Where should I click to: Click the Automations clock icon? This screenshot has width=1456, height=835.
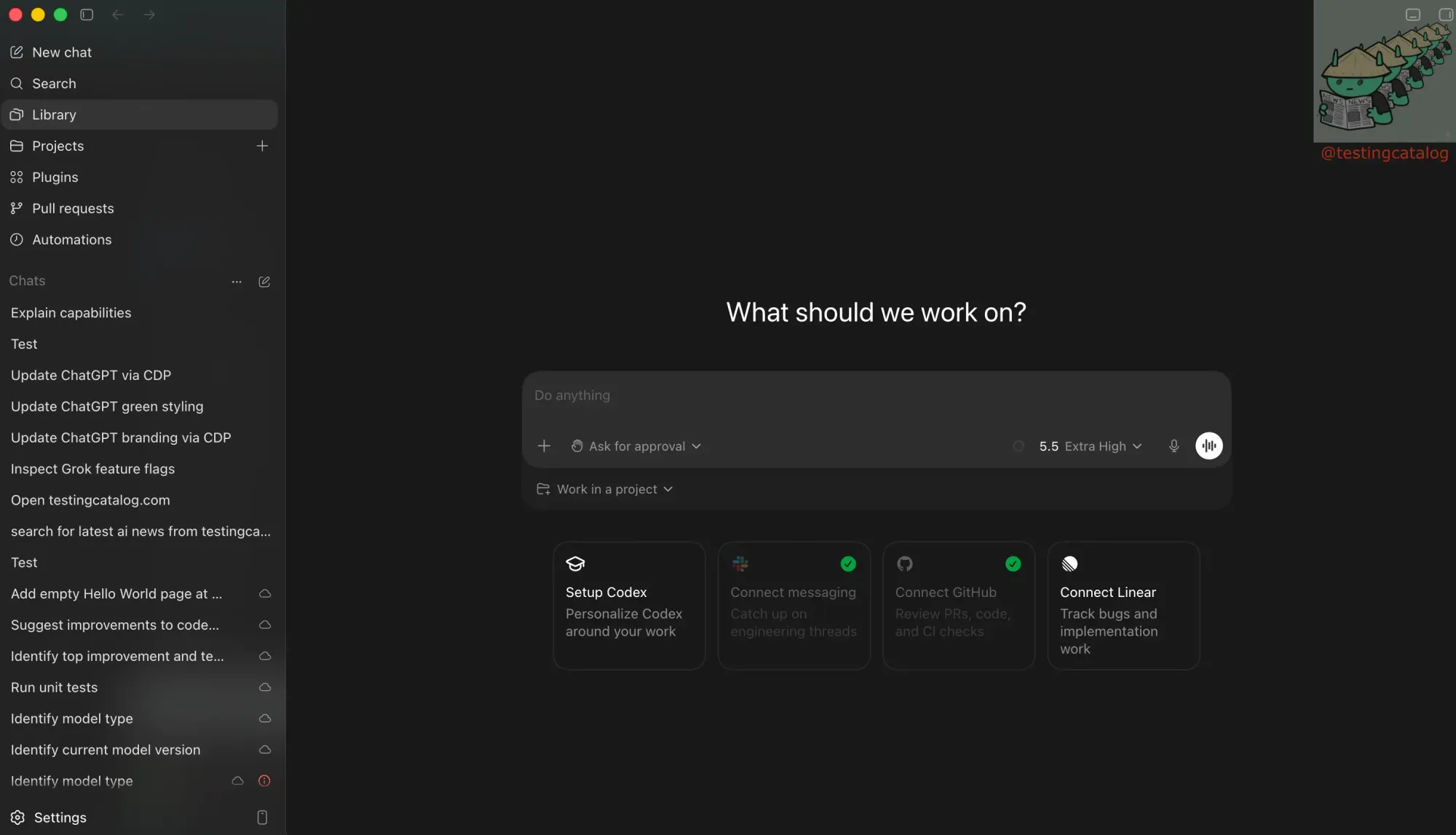tap(17, 240)
